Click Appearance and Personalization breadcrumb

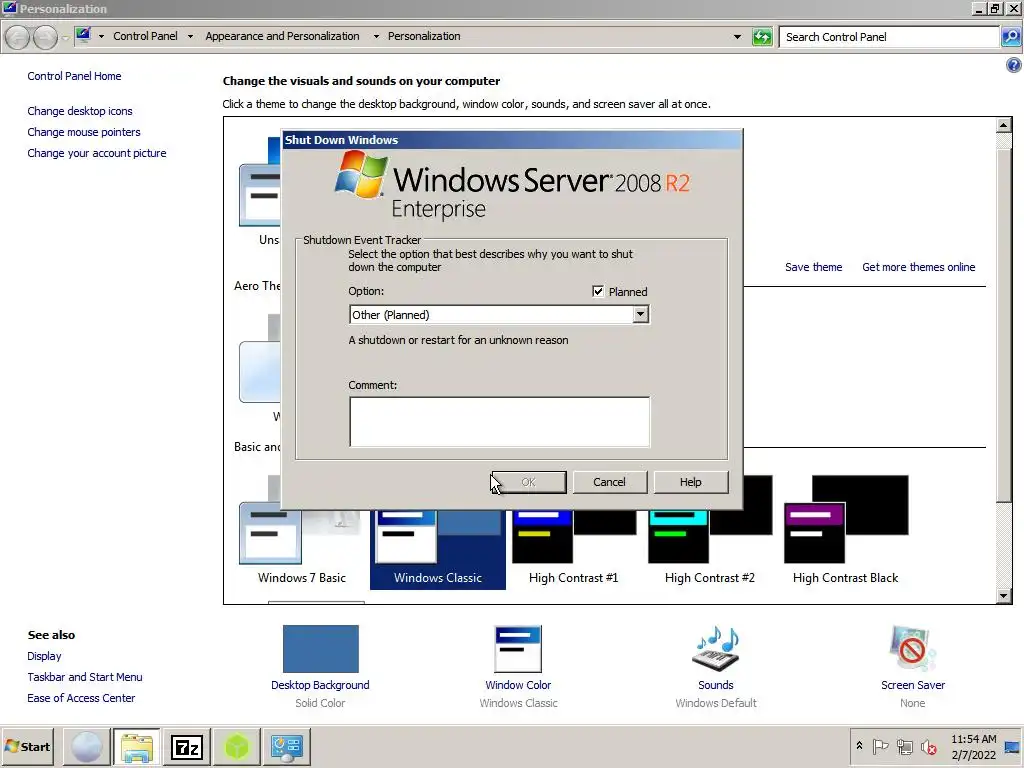point(282,36)
